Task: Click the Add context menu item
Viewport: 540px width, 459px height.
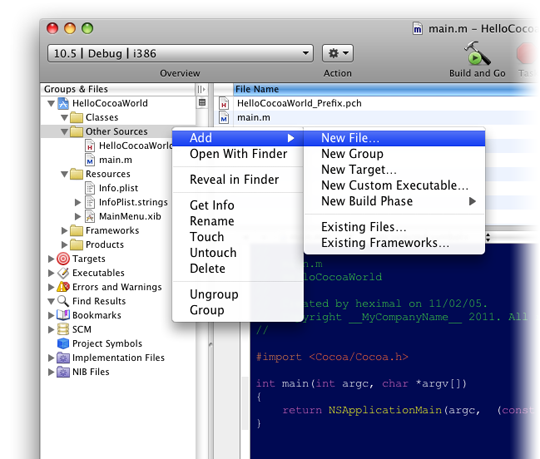Action: click(238, 138)
